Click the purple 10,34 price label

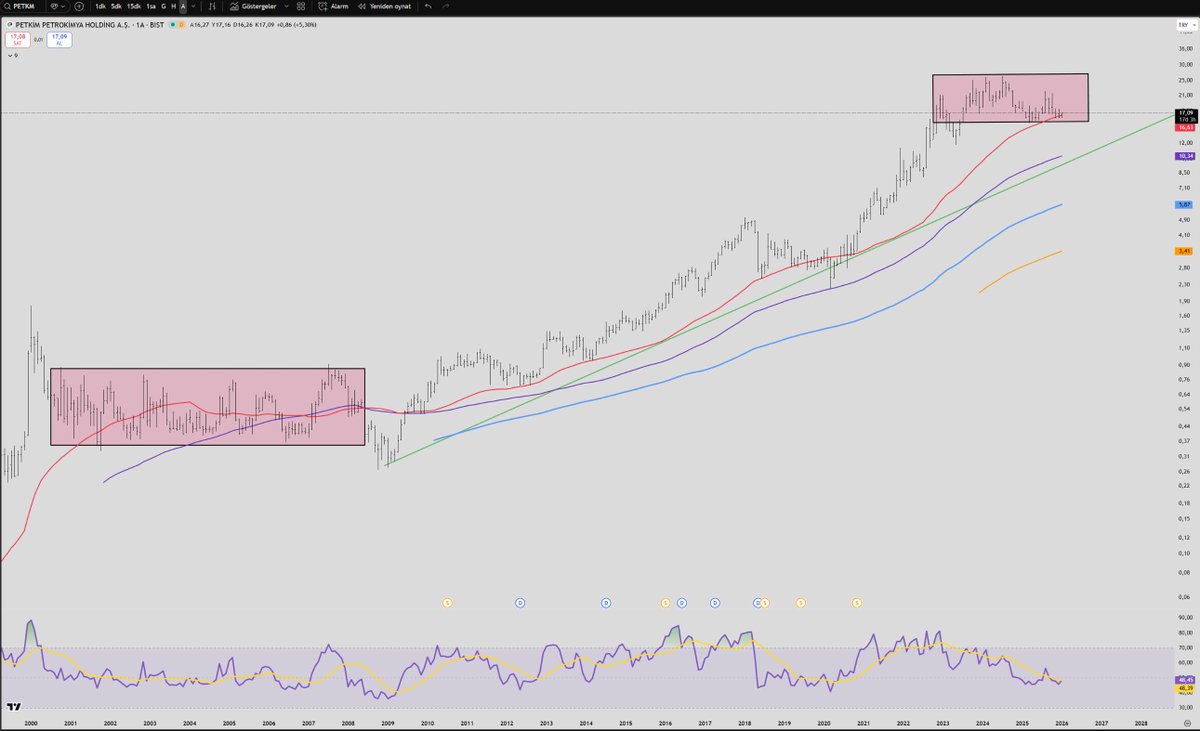tap(1186, 156)
